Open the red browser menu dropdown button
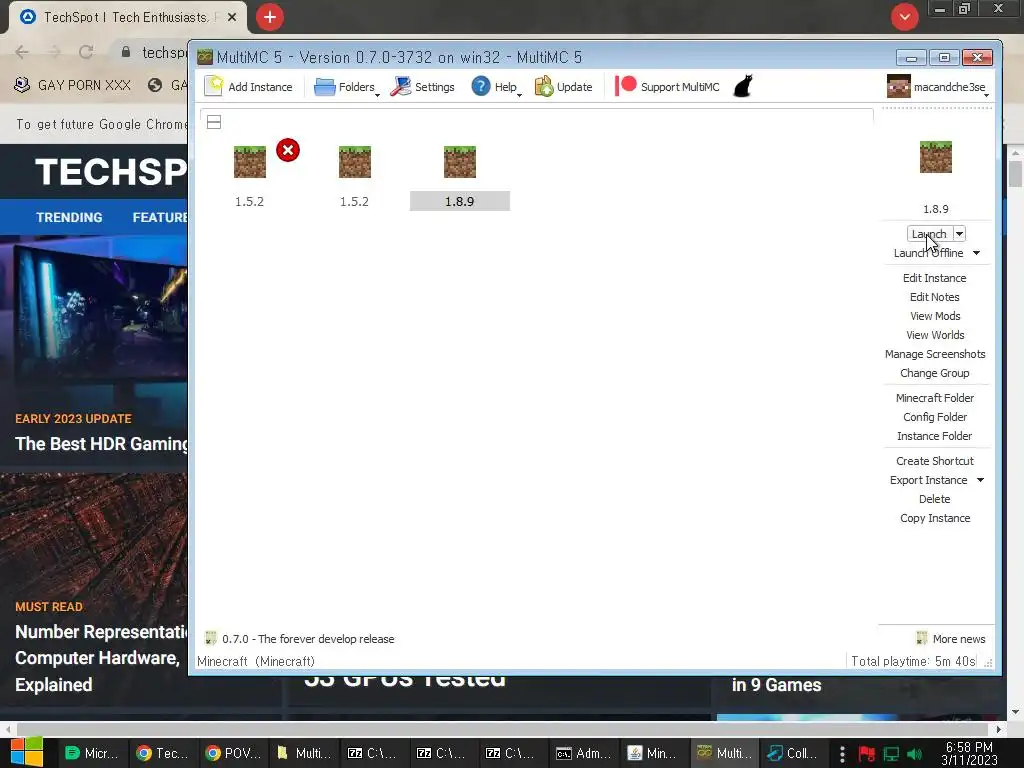1024x768 pixels. [904, 17]
